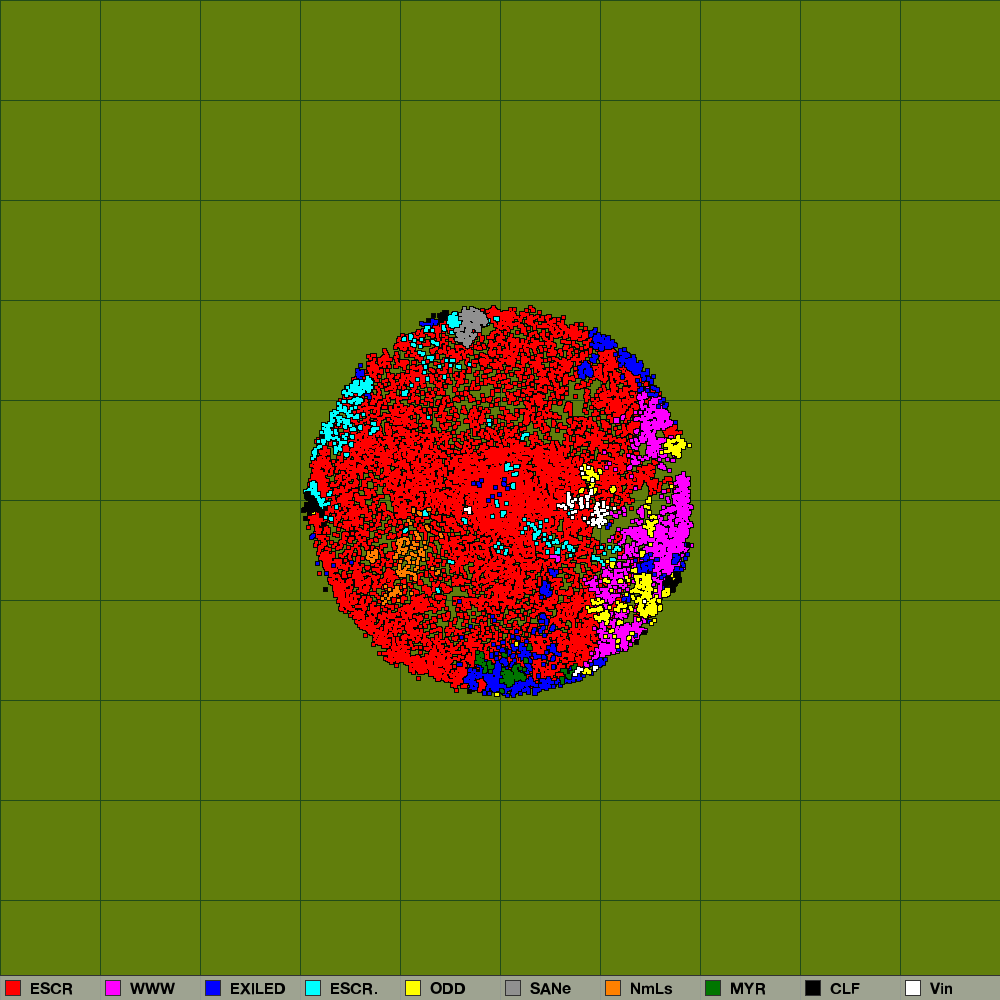1000x1000 pixels.
Task: Click the orange NmLs cluster on map
Action: pyautogui.click(x=407, y=555)
